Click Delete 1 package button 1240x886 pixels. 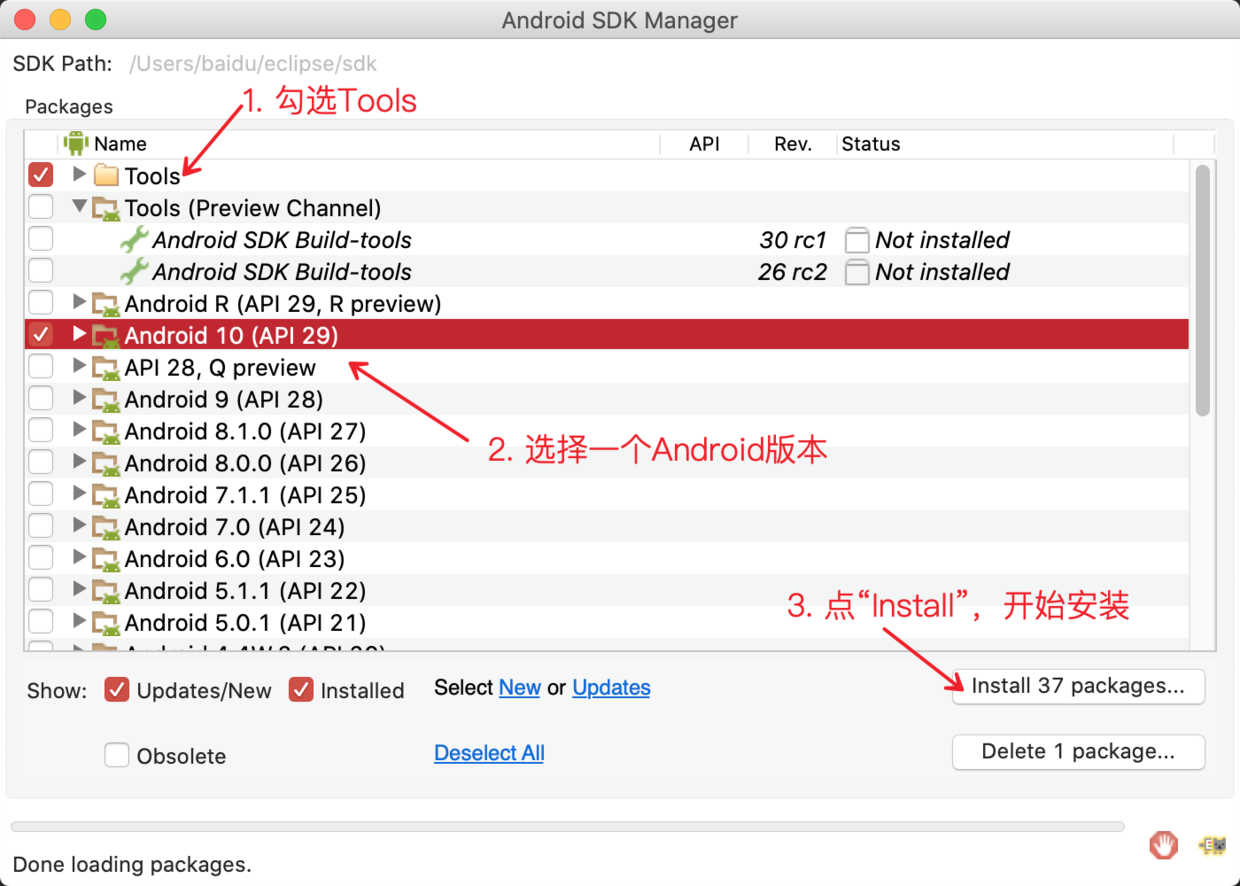pos(1078,752)
